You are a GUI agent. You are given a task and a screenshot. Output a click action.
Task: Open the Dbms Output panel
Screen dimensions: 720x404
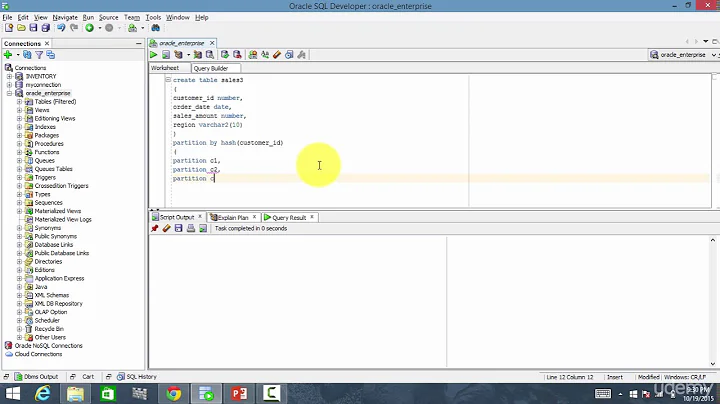36,376
